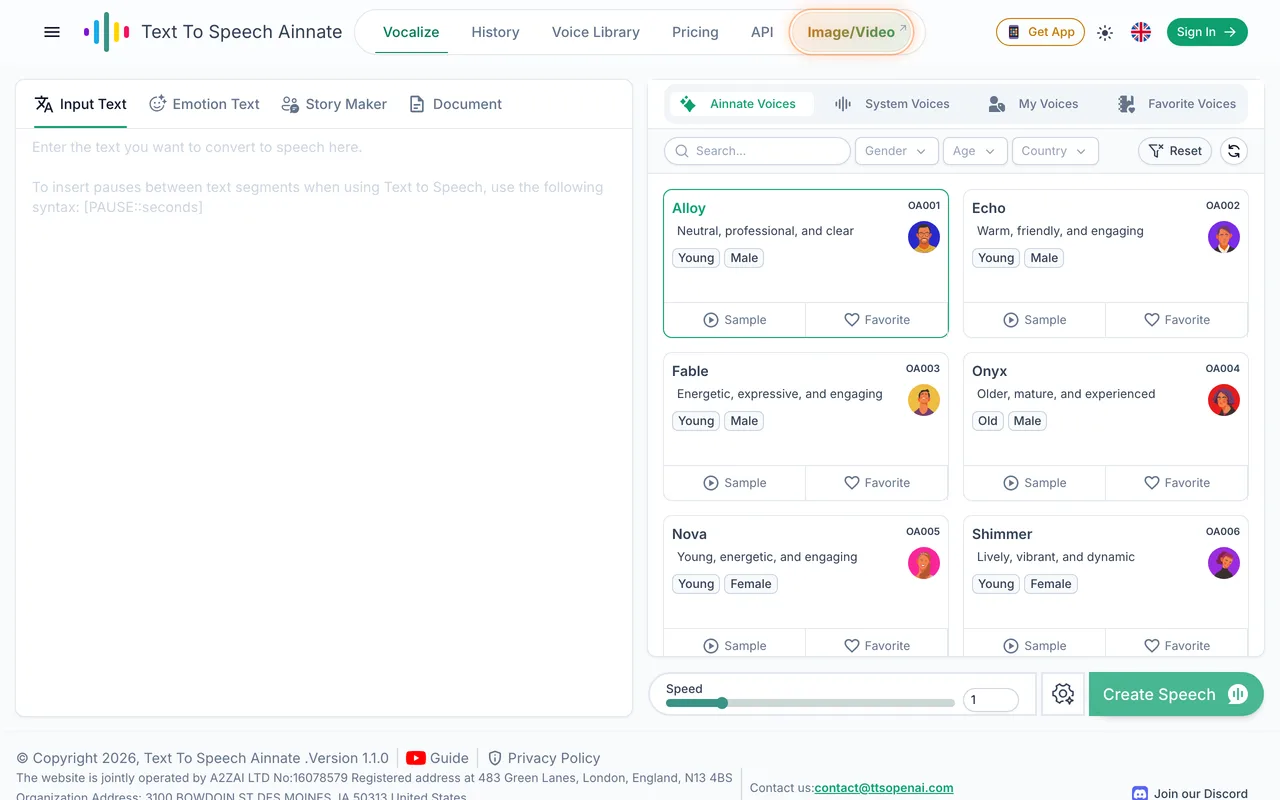Select the Onyx voice name
The width and height of the screenshot is (1280, 800).
(x=990, y=371)
